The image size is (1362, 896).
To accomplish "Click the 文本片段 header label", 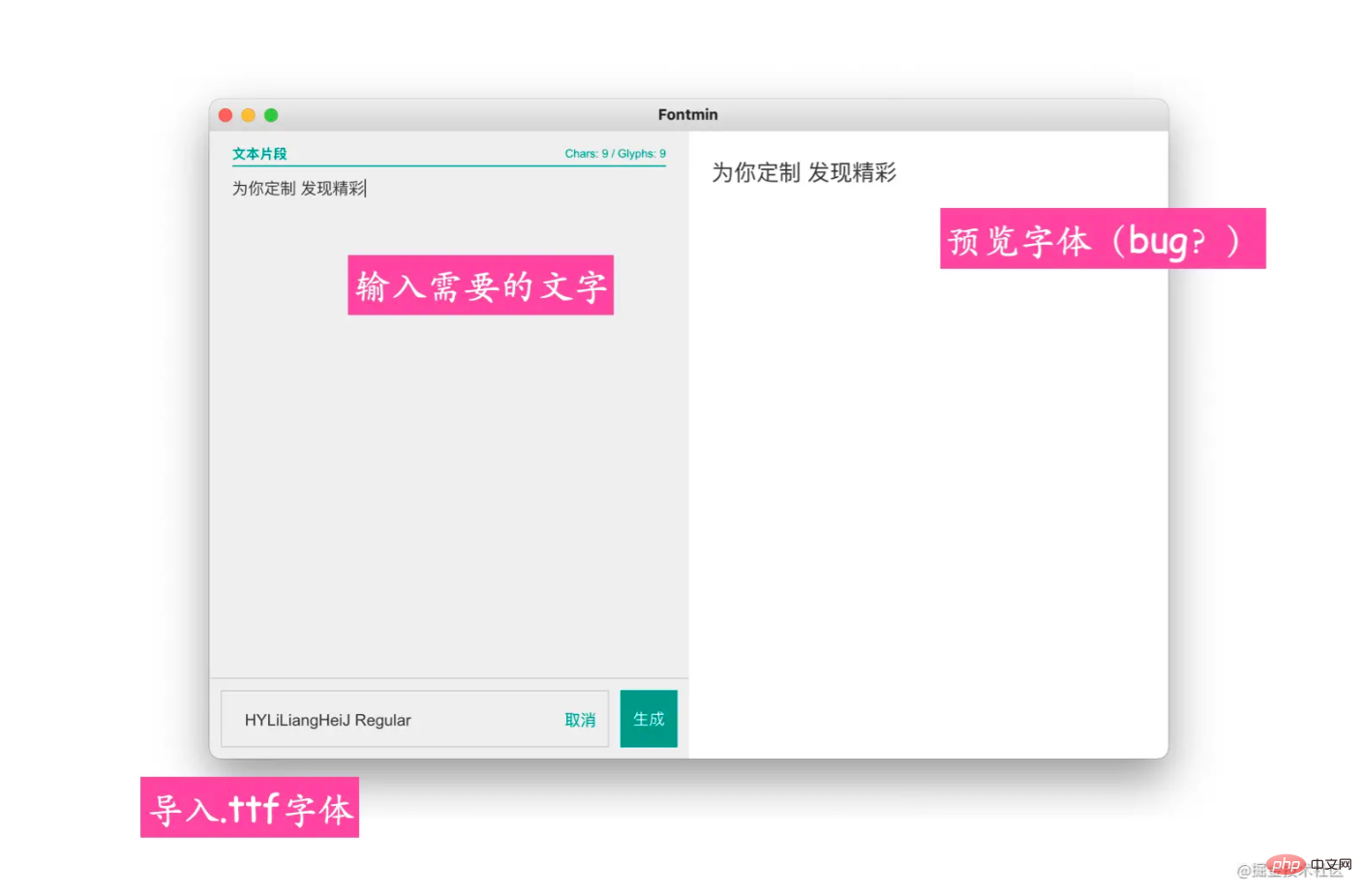I will (259, 154).
